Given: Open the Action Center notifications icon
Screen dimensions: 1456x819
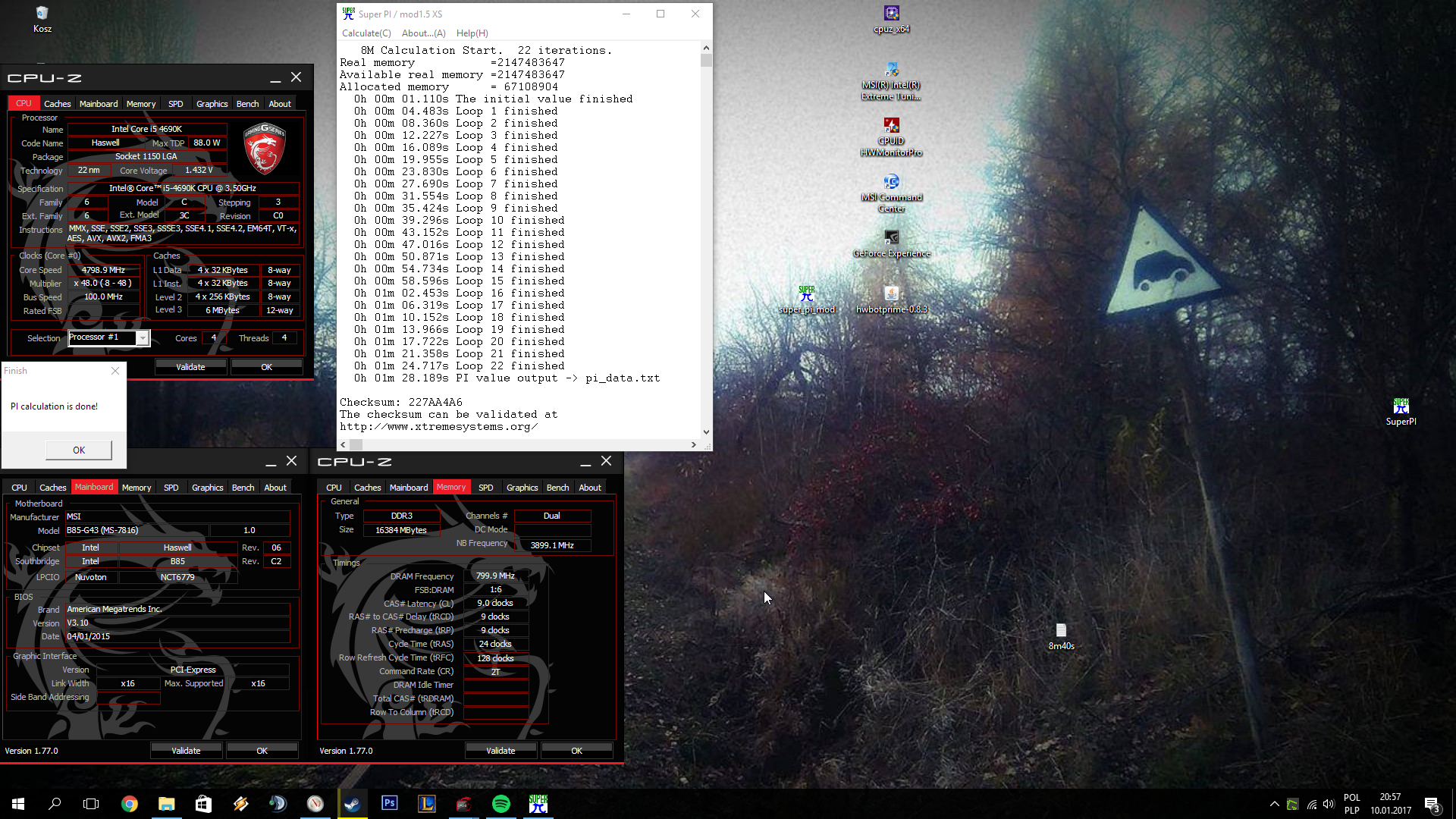Looking at the screenshot, I should click(1432, 804).
